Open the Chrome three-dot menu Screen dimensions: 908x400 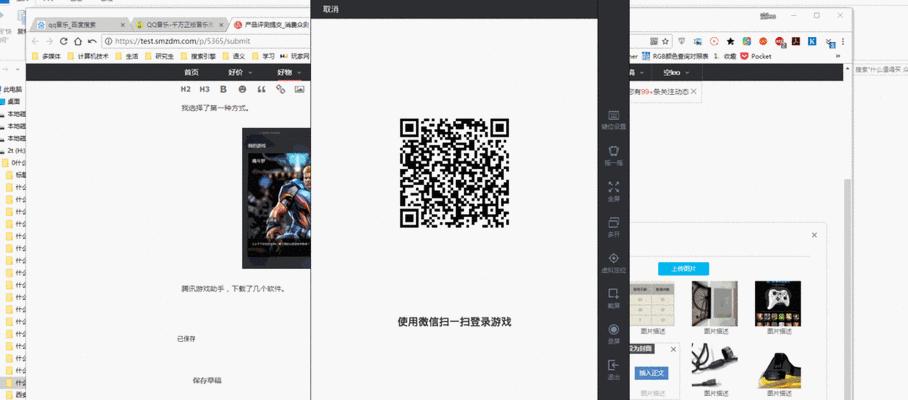[843, 41]
